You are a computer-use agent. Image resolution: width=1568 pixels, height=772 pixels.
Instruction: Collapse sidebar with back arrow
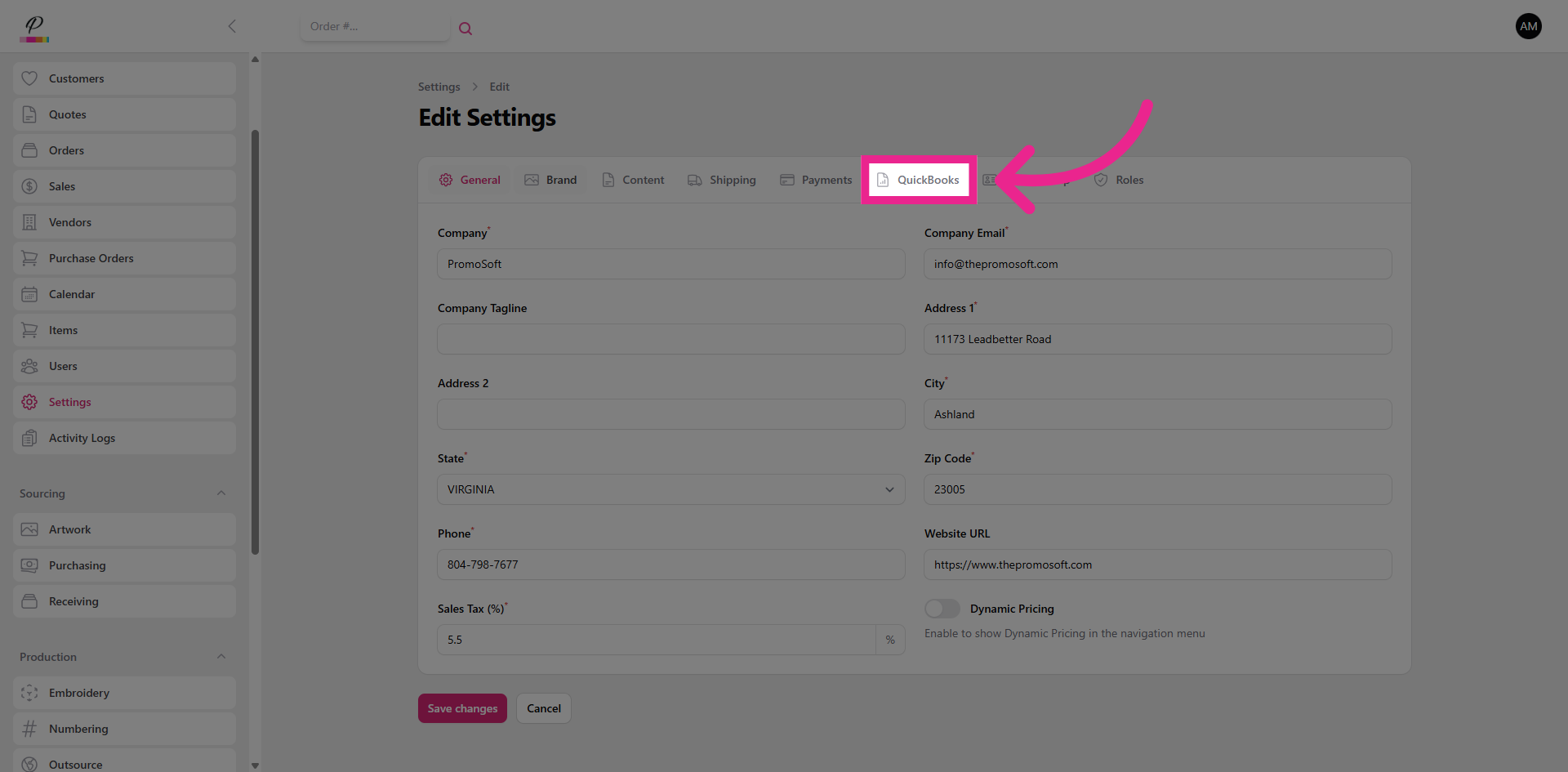pos(232,26)
